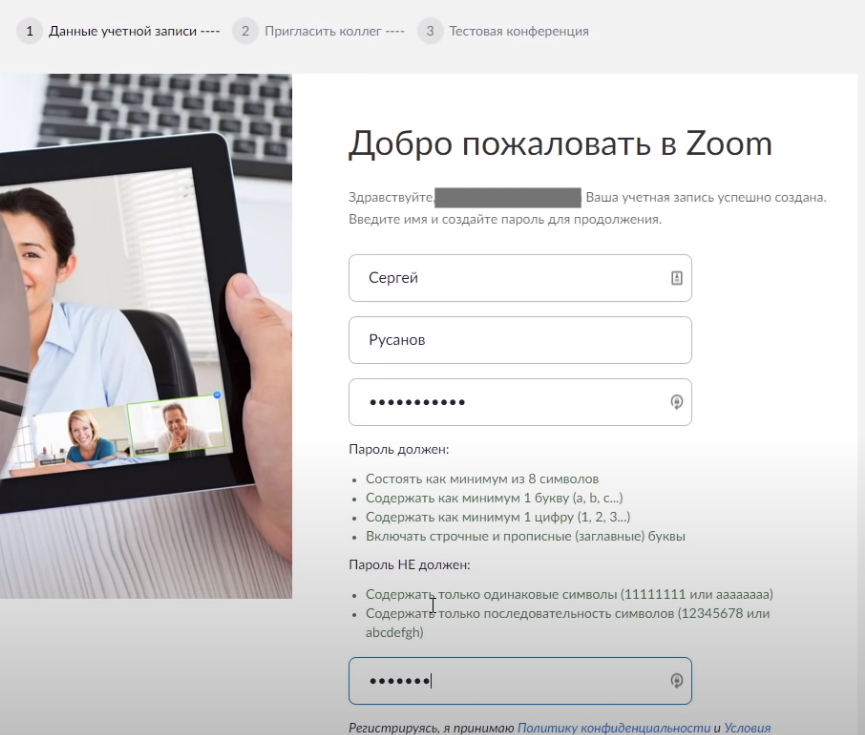Click the step 3 number circle
This screenshot has width=865, height=735.
click(430, 31)
